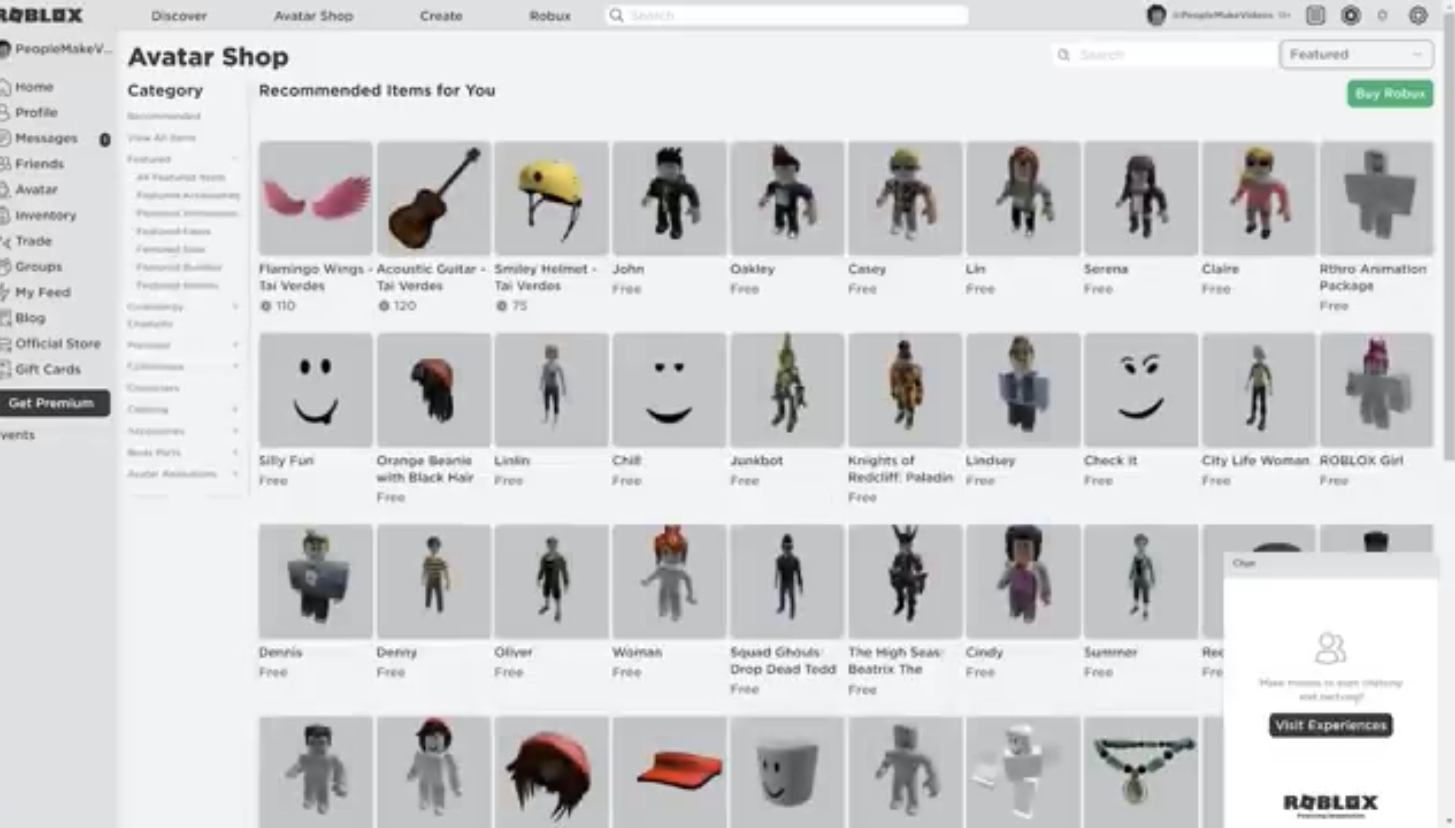Open the settings gear icon in header
This screenshot has height=828, width=1455.
click(1418, 15)
